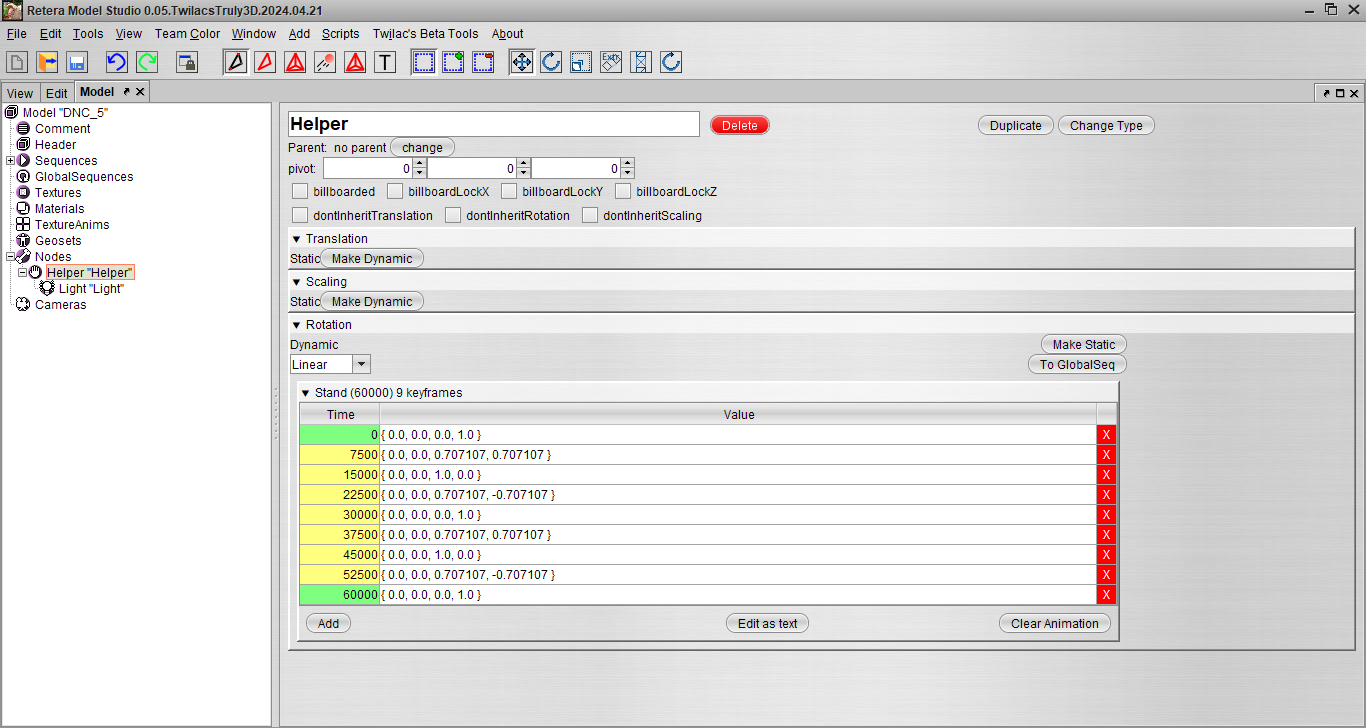Click the New file toolbar icon

[17, 62]
